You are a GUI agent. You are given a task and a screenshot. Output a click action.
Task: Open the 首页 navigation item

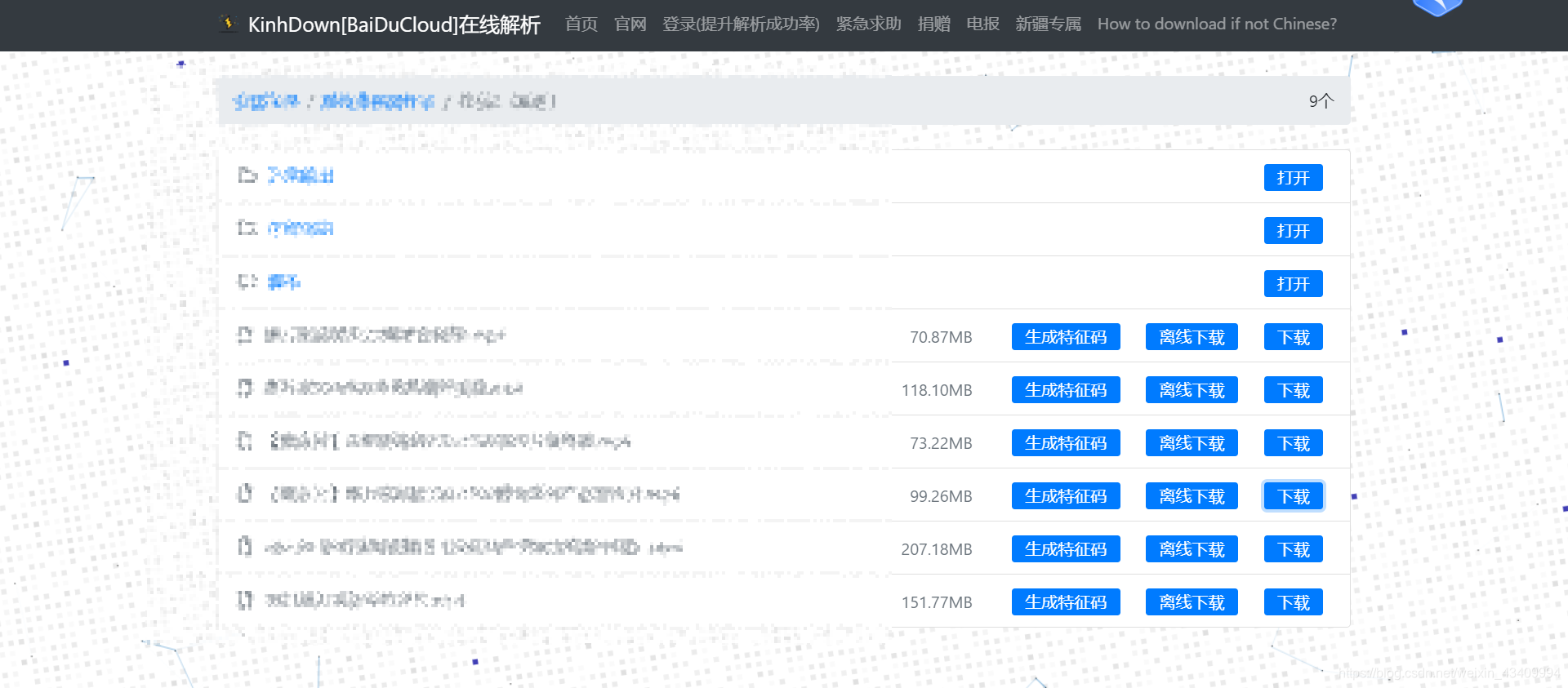click(x=581, y=24)
